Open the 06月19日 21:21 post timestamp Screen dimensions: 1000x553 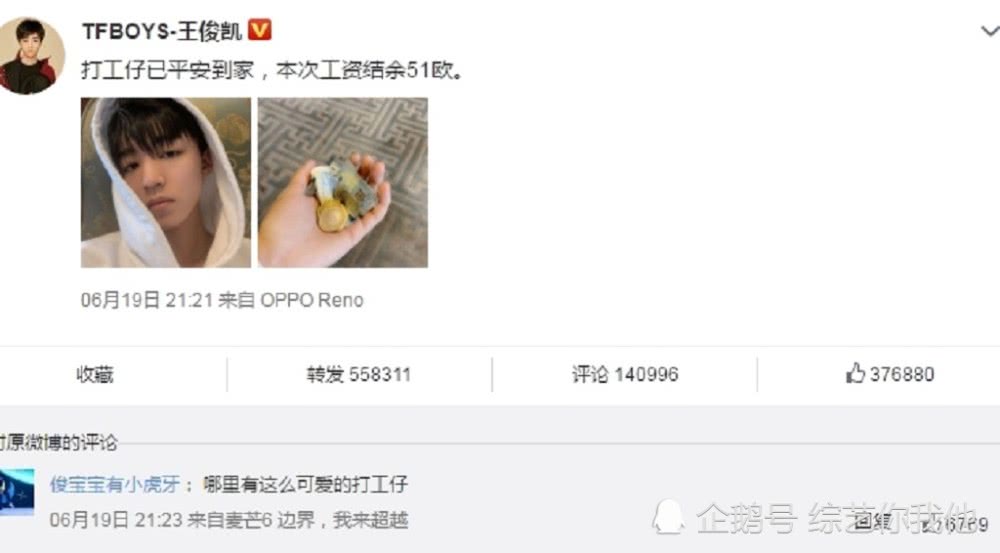pyautogui.click(x=147, y=300)
